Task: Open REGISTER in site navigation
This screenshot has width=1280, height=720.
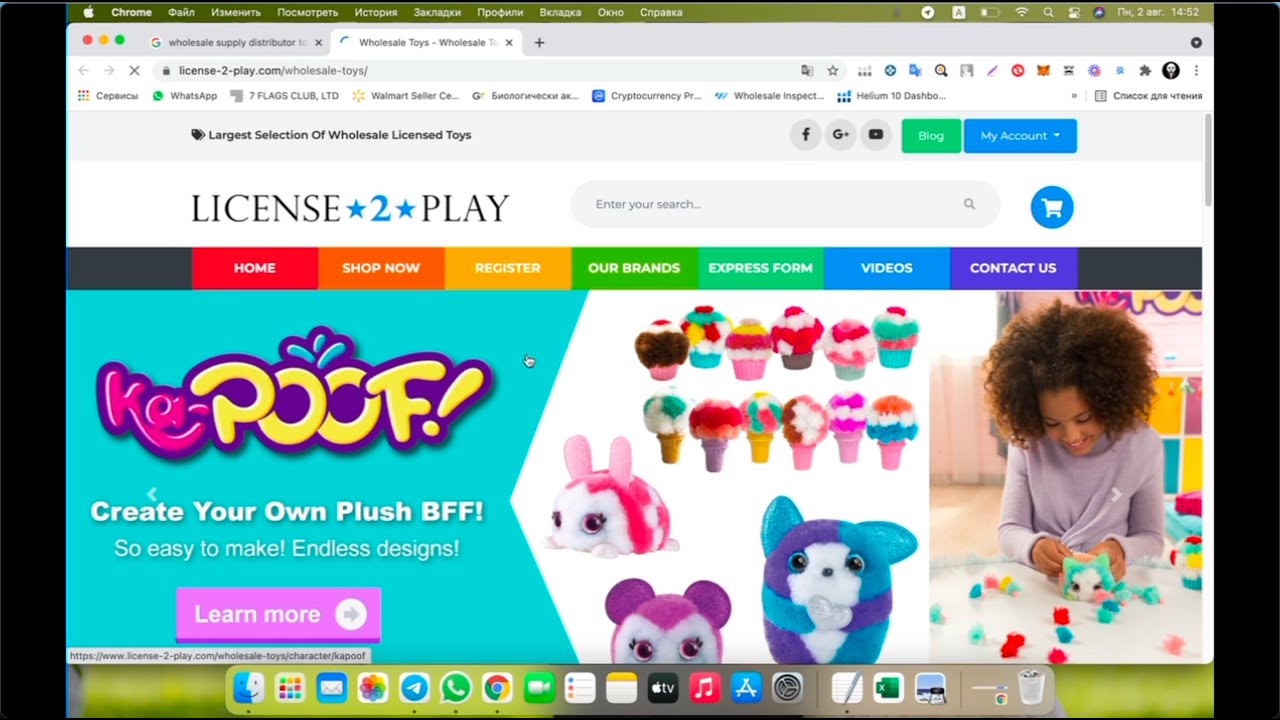Action: 508,268
